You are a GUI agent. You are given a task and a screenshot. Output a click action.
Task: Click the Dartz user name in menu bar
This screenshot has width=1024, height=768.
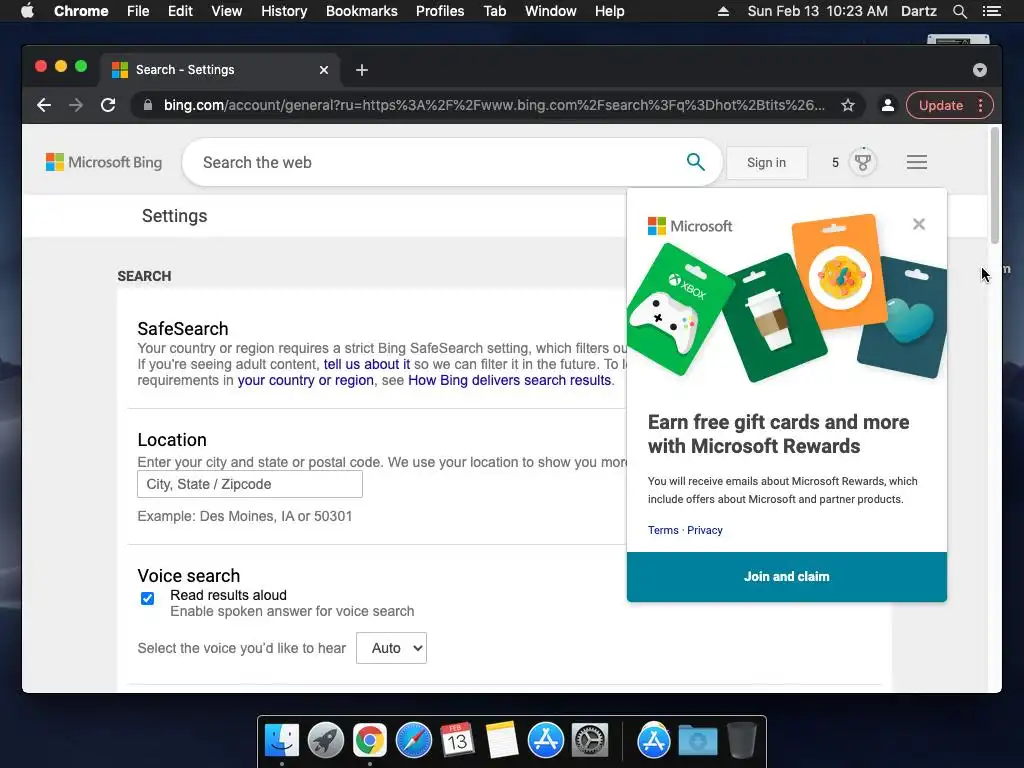[x=918, y=11]
